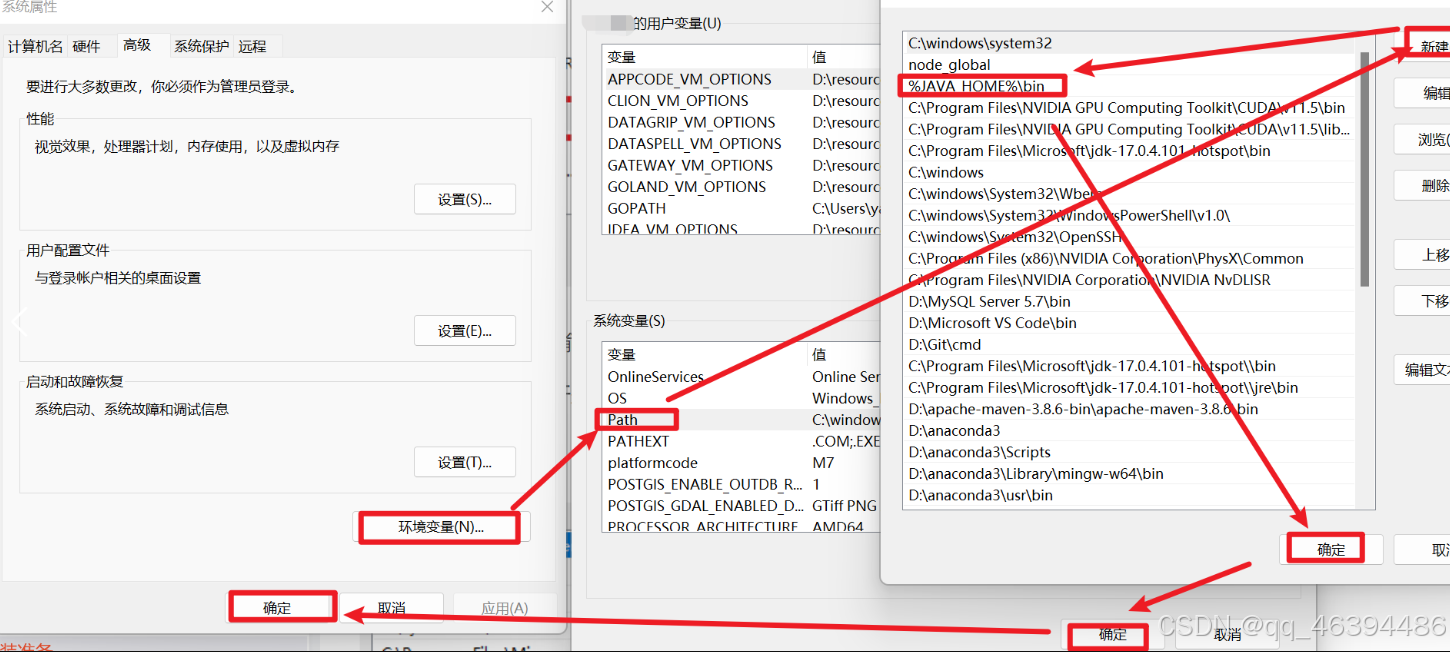Click 取消 in the environment variables window

tap(1227, 634)
